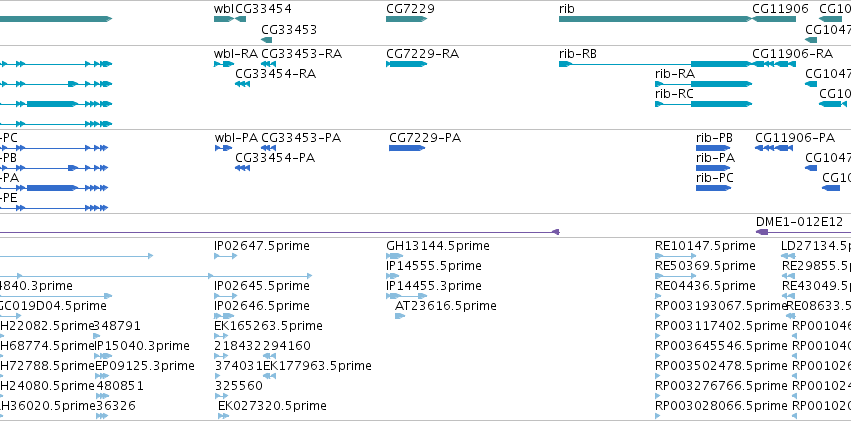Select the AT23616.5prime EST arrow

click(x=400, y=316)
